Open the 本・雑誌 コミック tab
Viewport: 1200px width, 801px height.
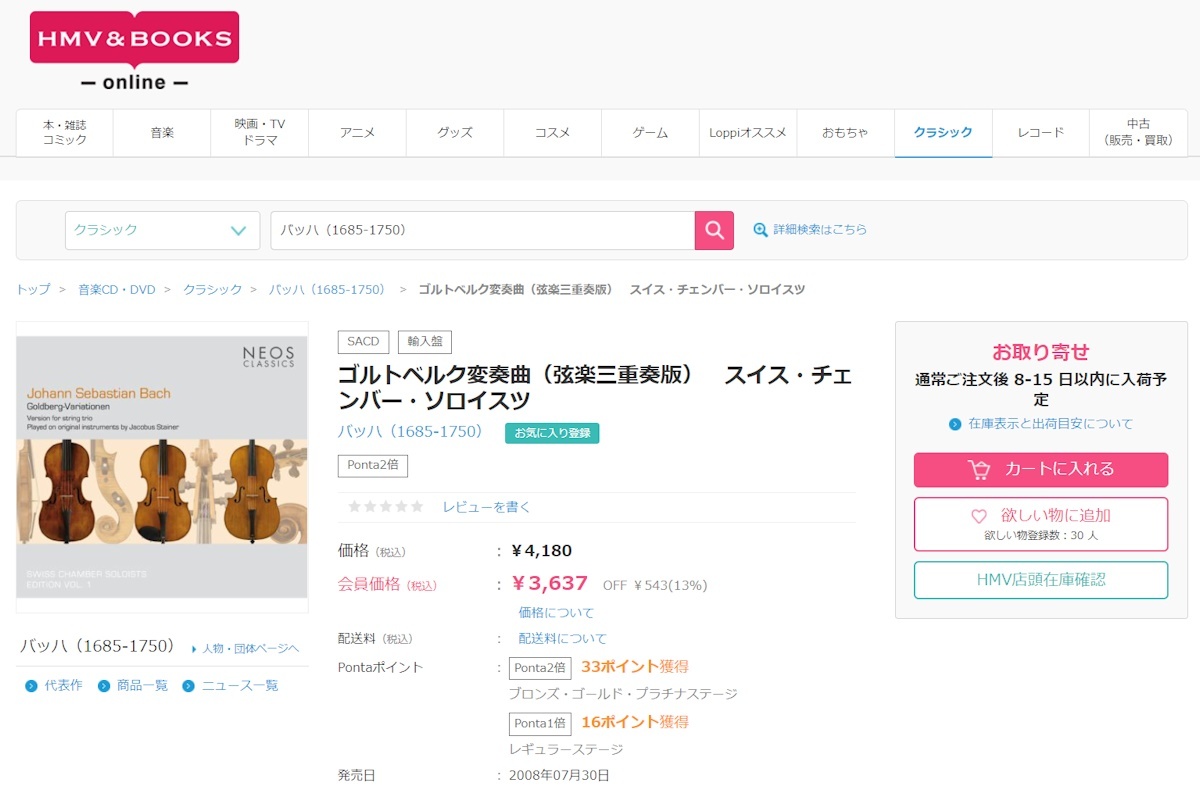(65, 133)
